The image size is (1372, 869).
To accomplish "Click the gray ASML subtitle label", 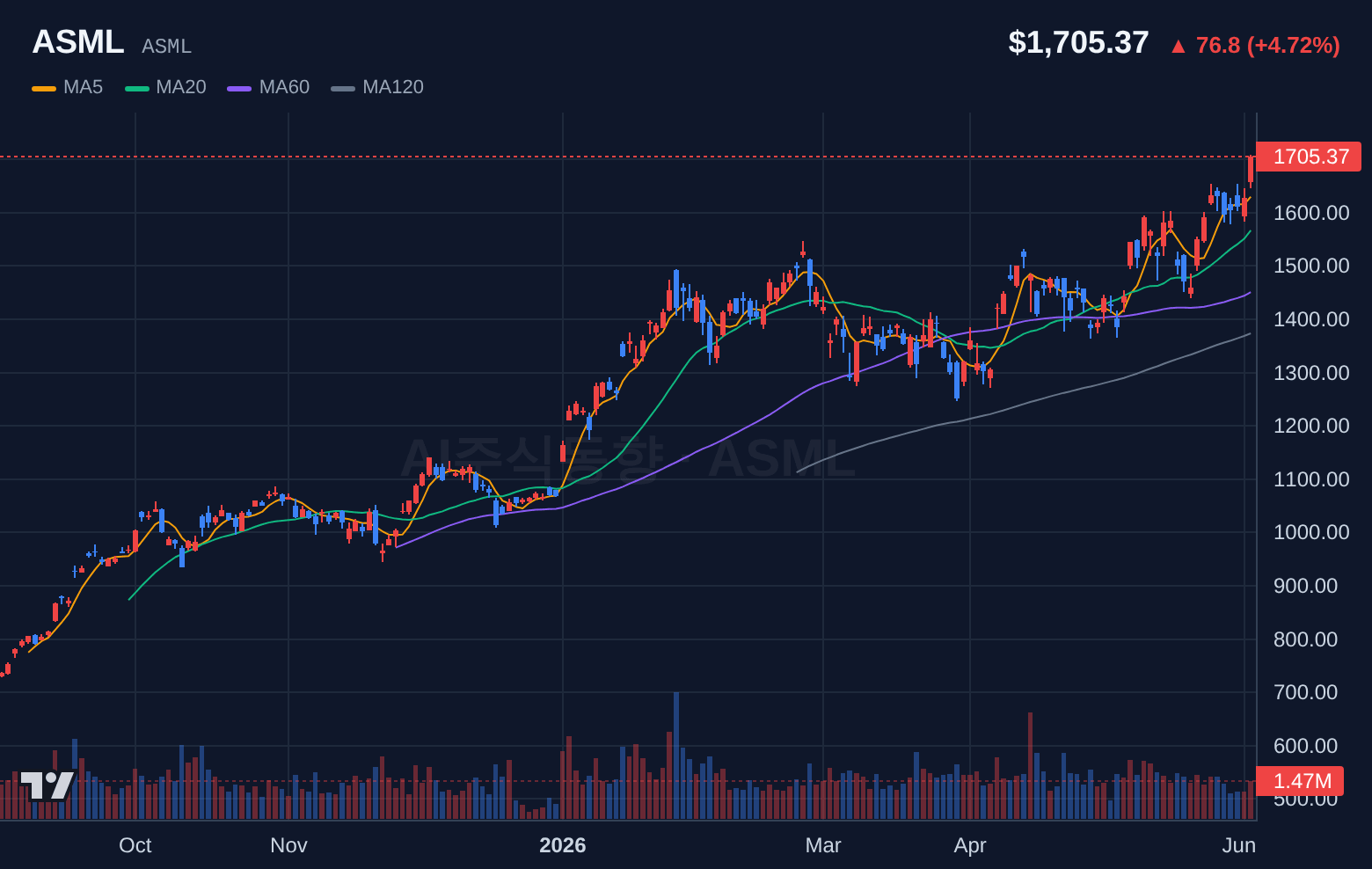I will click(x=166, y=46).
